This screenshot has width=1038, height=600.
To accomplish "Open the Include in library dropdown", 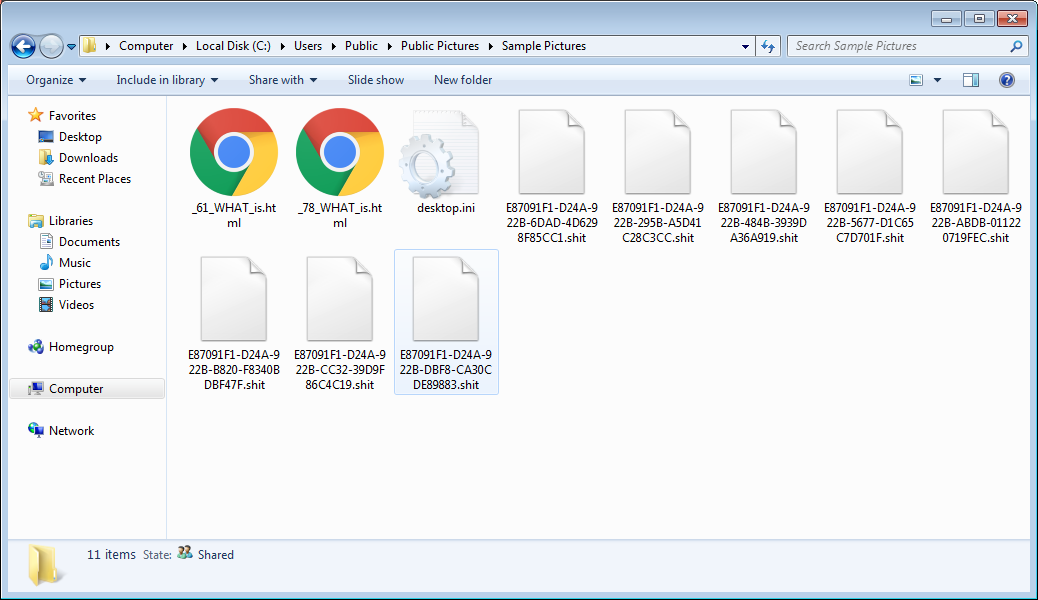I will 167,80.
